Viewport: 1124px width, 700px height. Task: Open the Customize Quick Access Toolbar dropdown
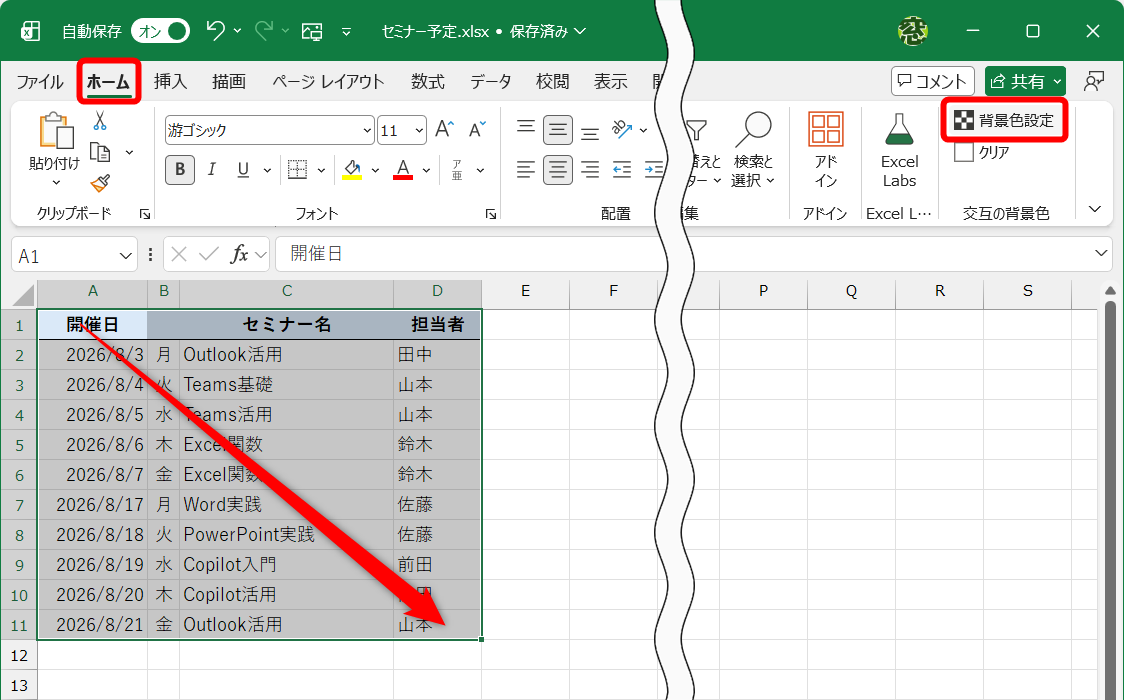(x=346, y=32)
